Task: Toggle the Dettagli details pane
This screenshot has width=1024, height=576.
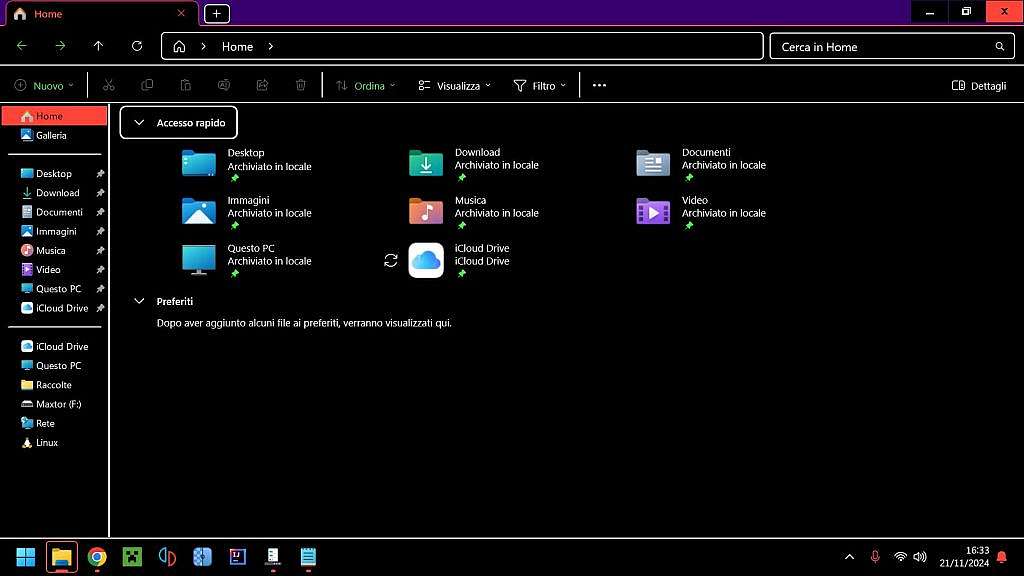Action: [978, 85]
